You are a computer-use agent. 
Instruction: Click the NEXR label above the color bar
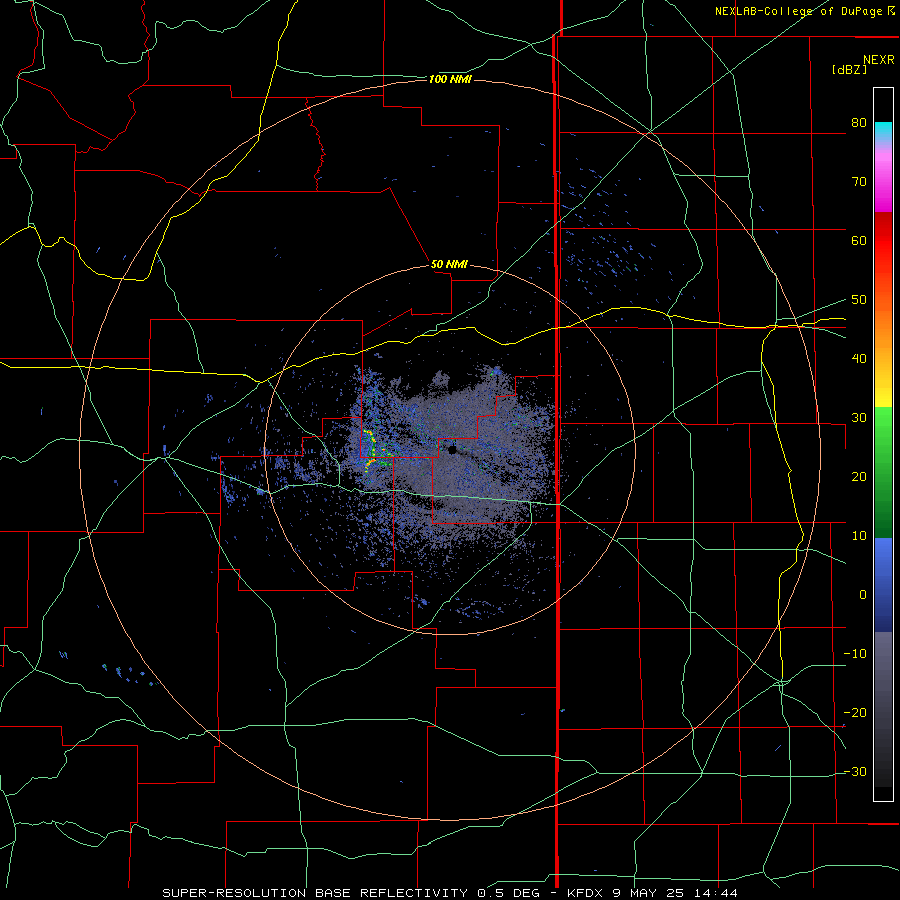(x=879, y=60)
